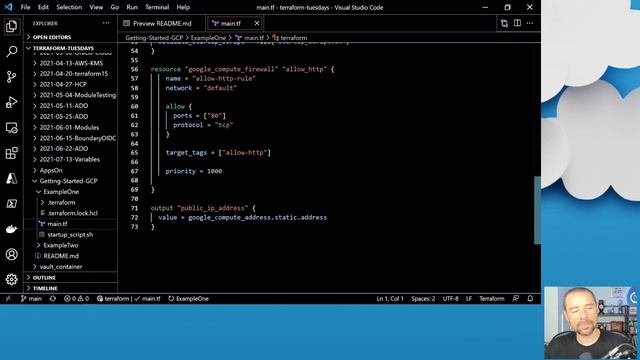Close the main.tf tab
This screenshot has width=640, height=360.
[257, 23]
